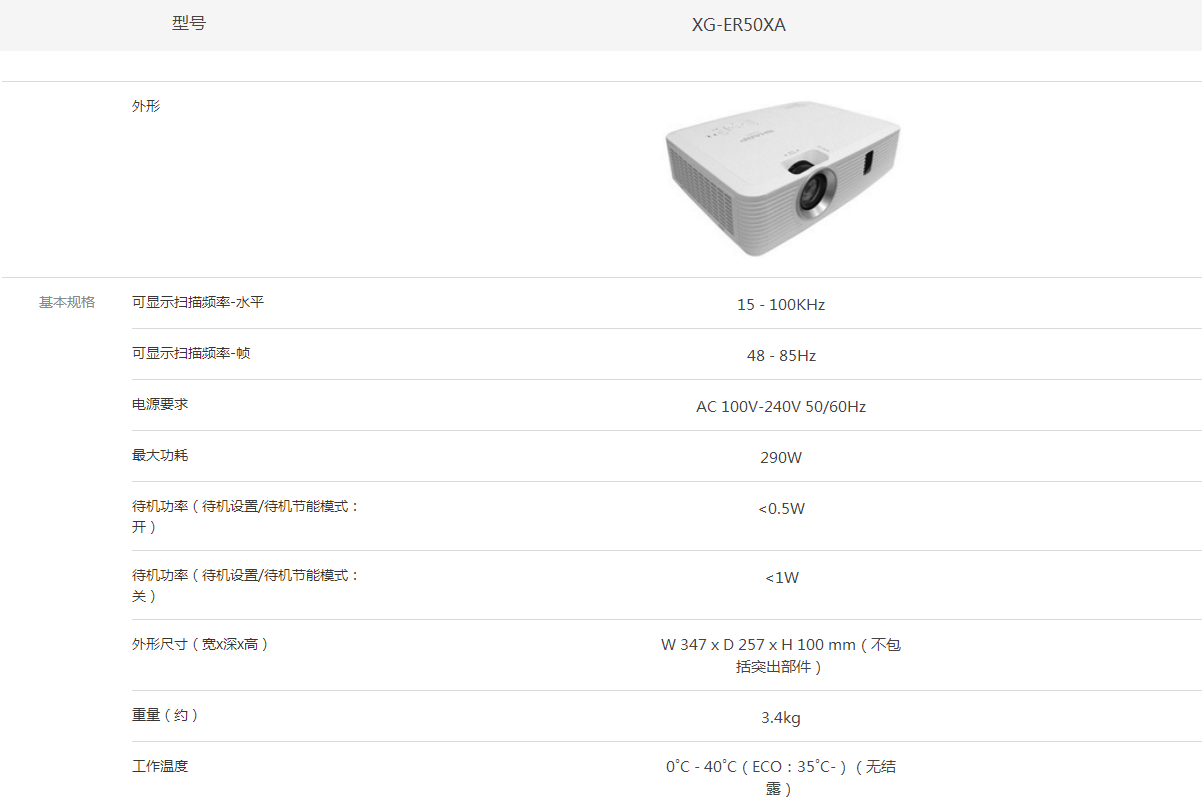1202x805 pixels.
Task: Click the 工作温度 row label
Action: [x=160, y=766]
